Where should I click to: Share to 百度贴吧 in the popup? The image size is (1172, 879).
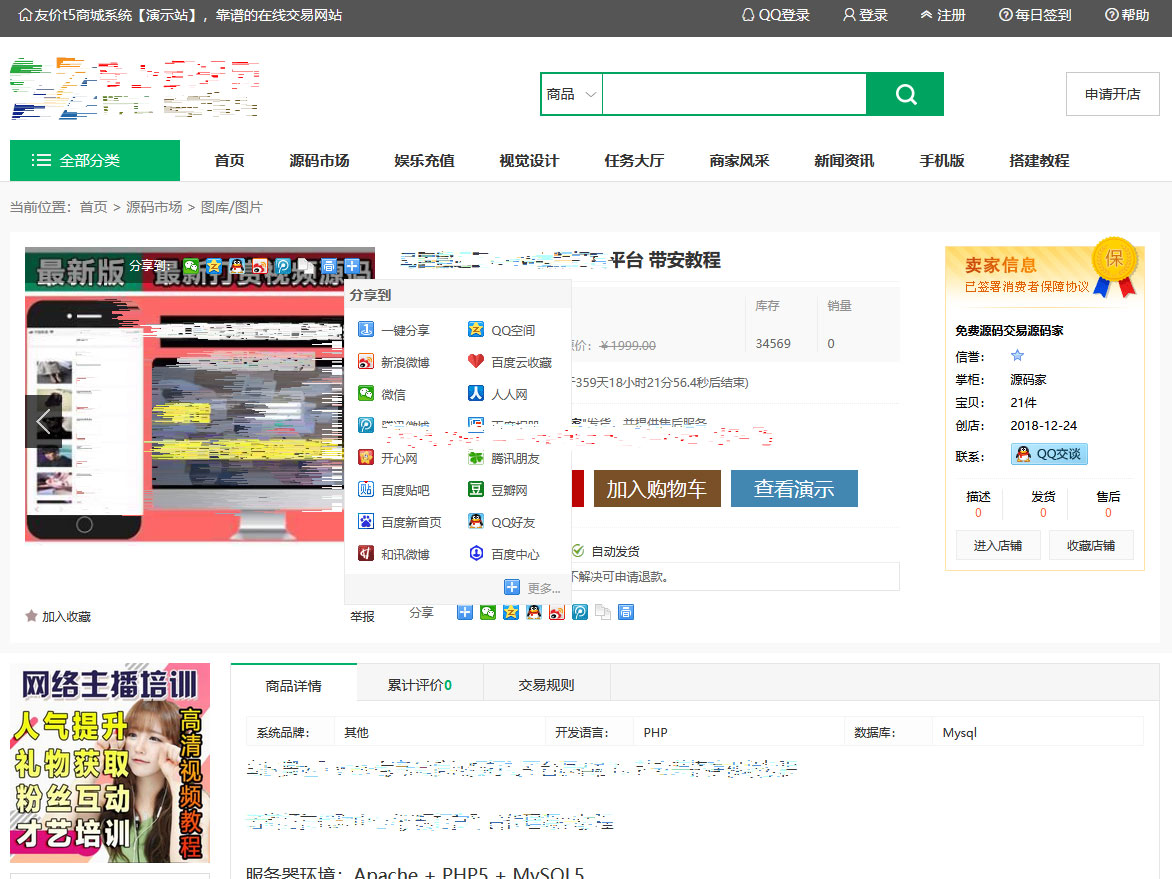point(404,490)
